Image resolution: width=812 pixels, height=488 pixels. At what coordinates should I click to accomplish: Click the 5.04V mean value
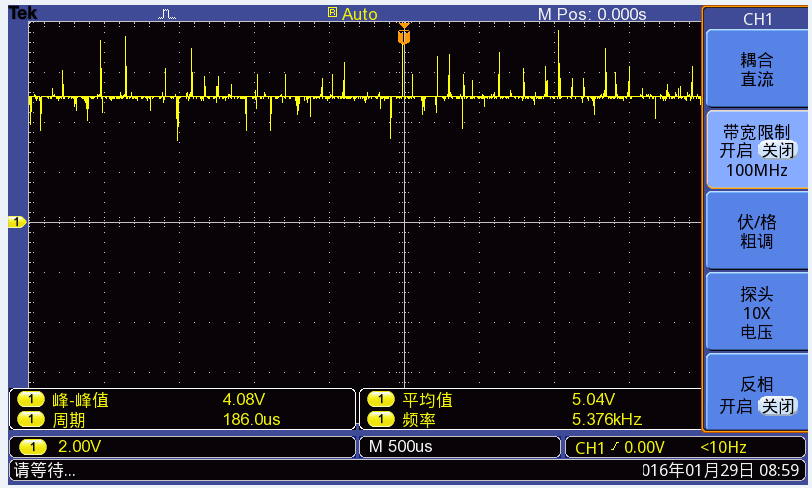[x=593, y=399]
